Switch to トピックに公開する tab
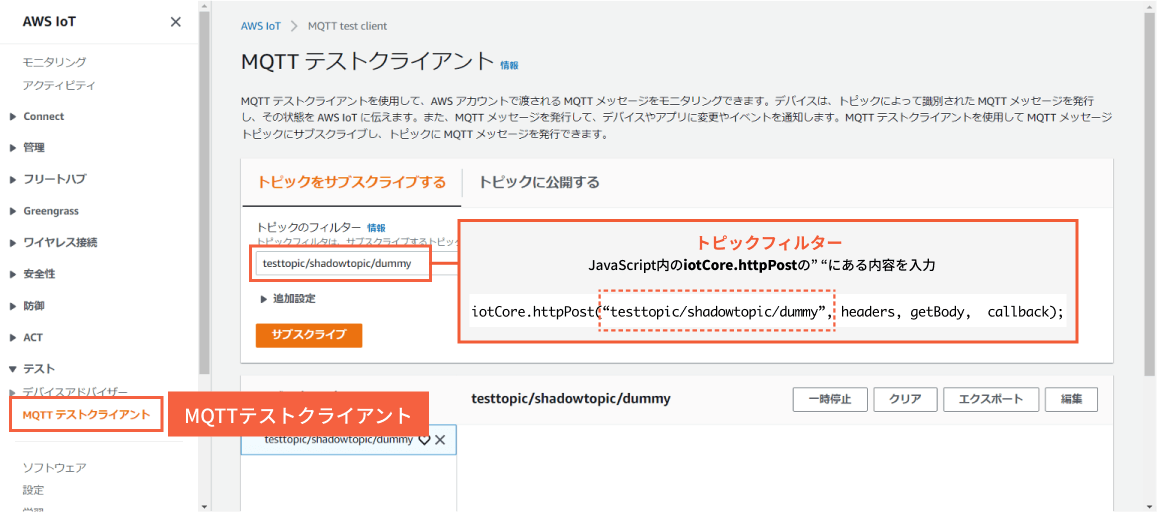The image size is (1157, 512). (539, 181)
